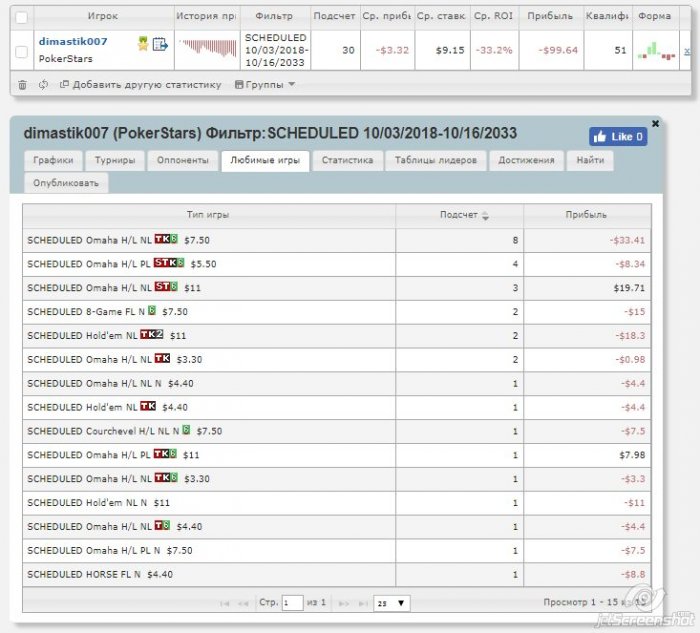700x633 pixels.
Task: Switch to the Турниры tab
Action: [115, 160]
